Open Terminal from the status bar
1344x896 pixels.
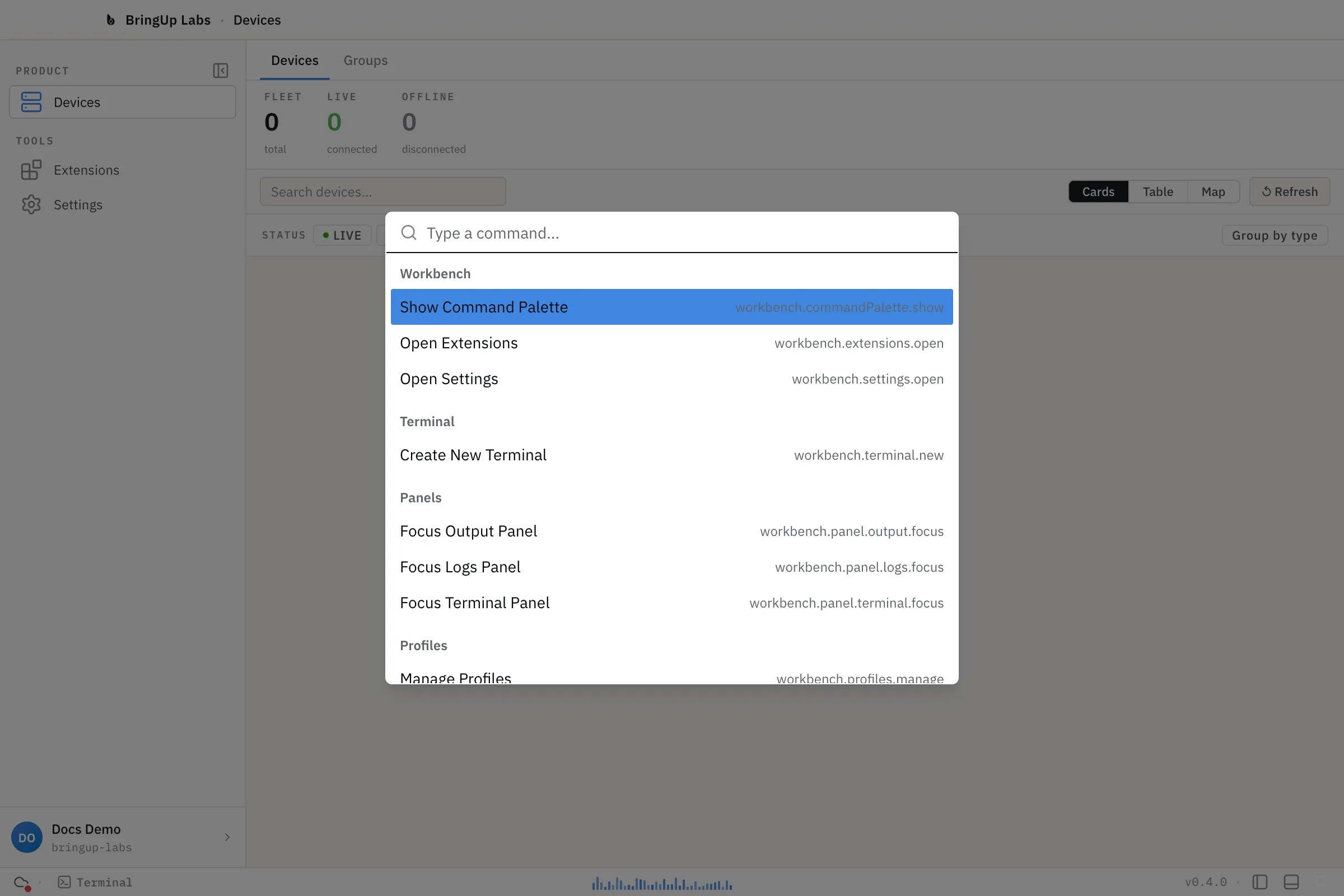click(95, 883)
